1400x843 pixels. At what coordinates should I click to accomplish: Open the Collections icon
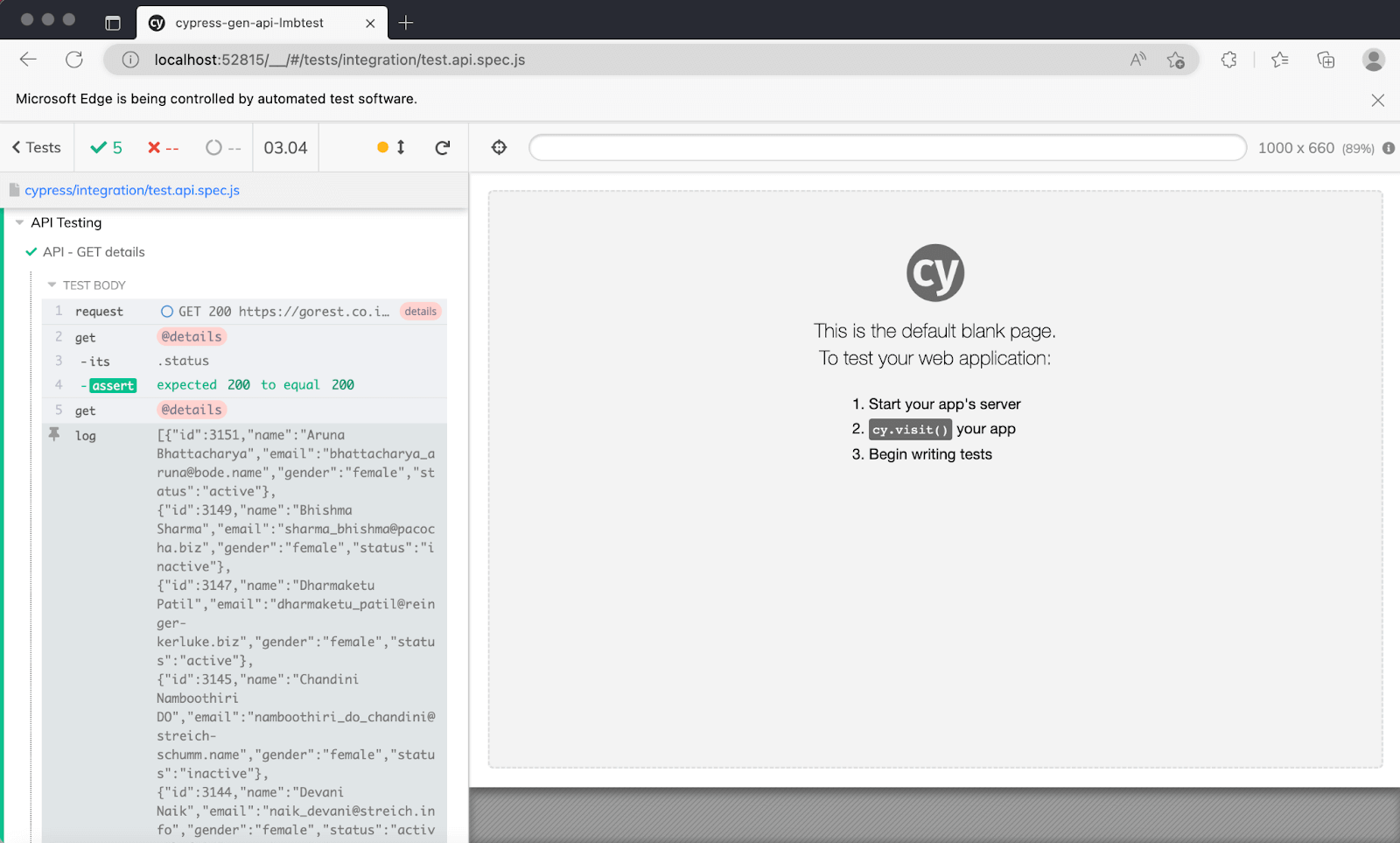tap(1326, 60)
